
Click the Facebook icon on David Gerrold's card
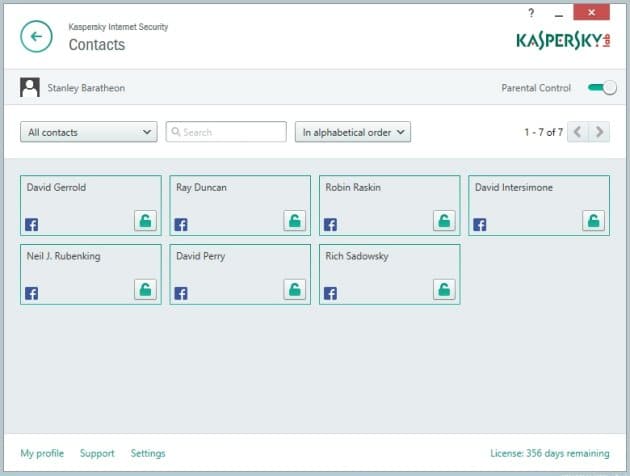click(32, 224)
